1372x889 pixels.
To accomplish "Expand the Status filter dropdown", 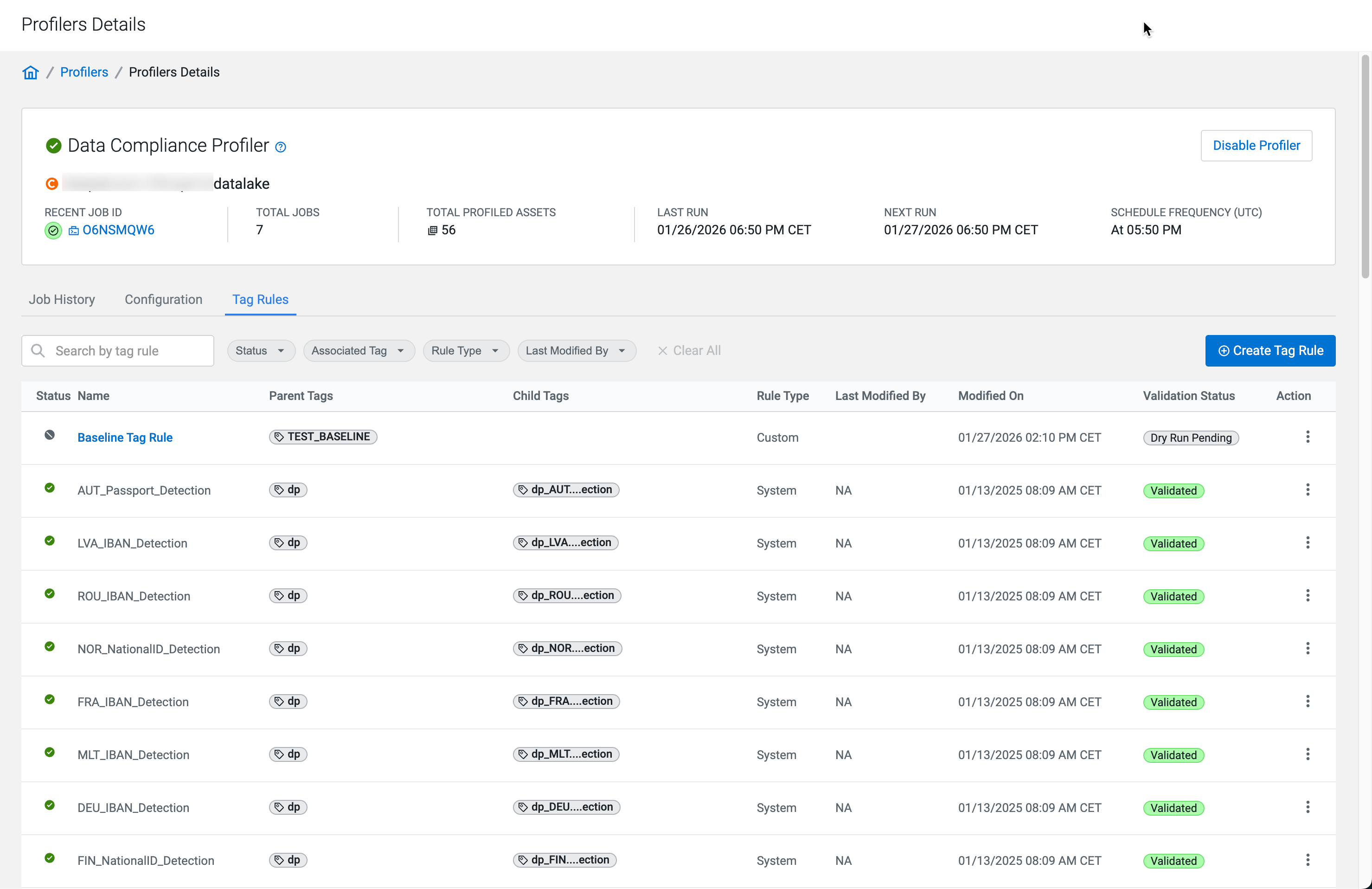I will pyautogui.click(x=261, y=350).
